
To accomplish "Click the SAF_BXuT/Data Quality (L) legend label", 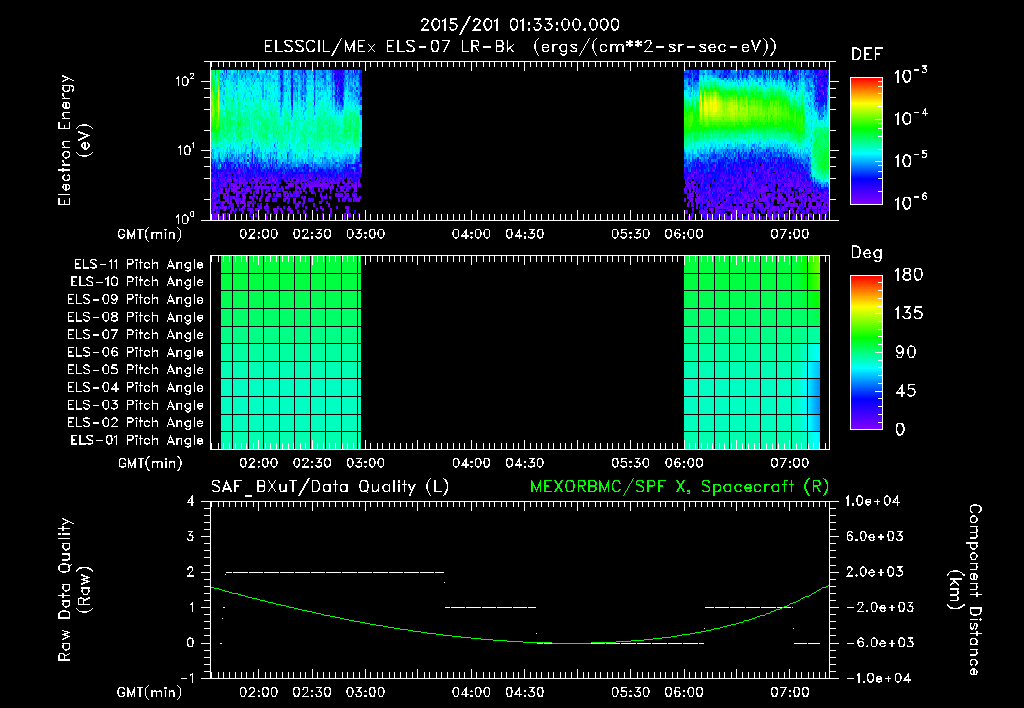I will [x=330, y=487].
